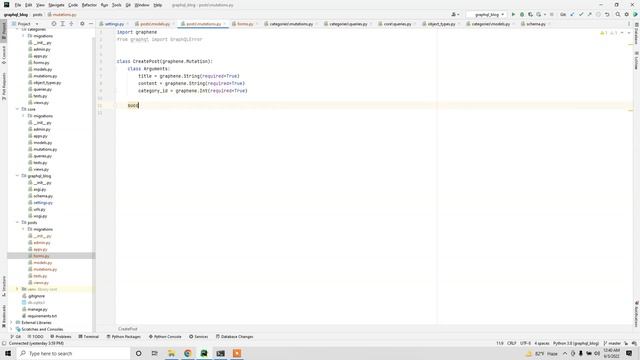Collapse the posts folder

tap(18, 222)
